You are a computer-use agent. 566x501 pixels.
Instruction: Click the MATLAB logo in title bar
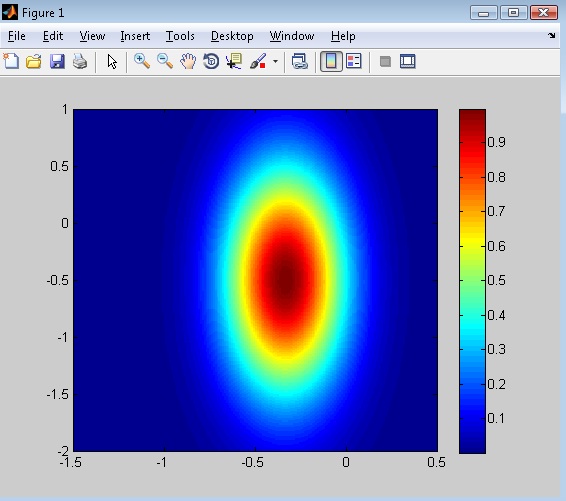point(10,12)
